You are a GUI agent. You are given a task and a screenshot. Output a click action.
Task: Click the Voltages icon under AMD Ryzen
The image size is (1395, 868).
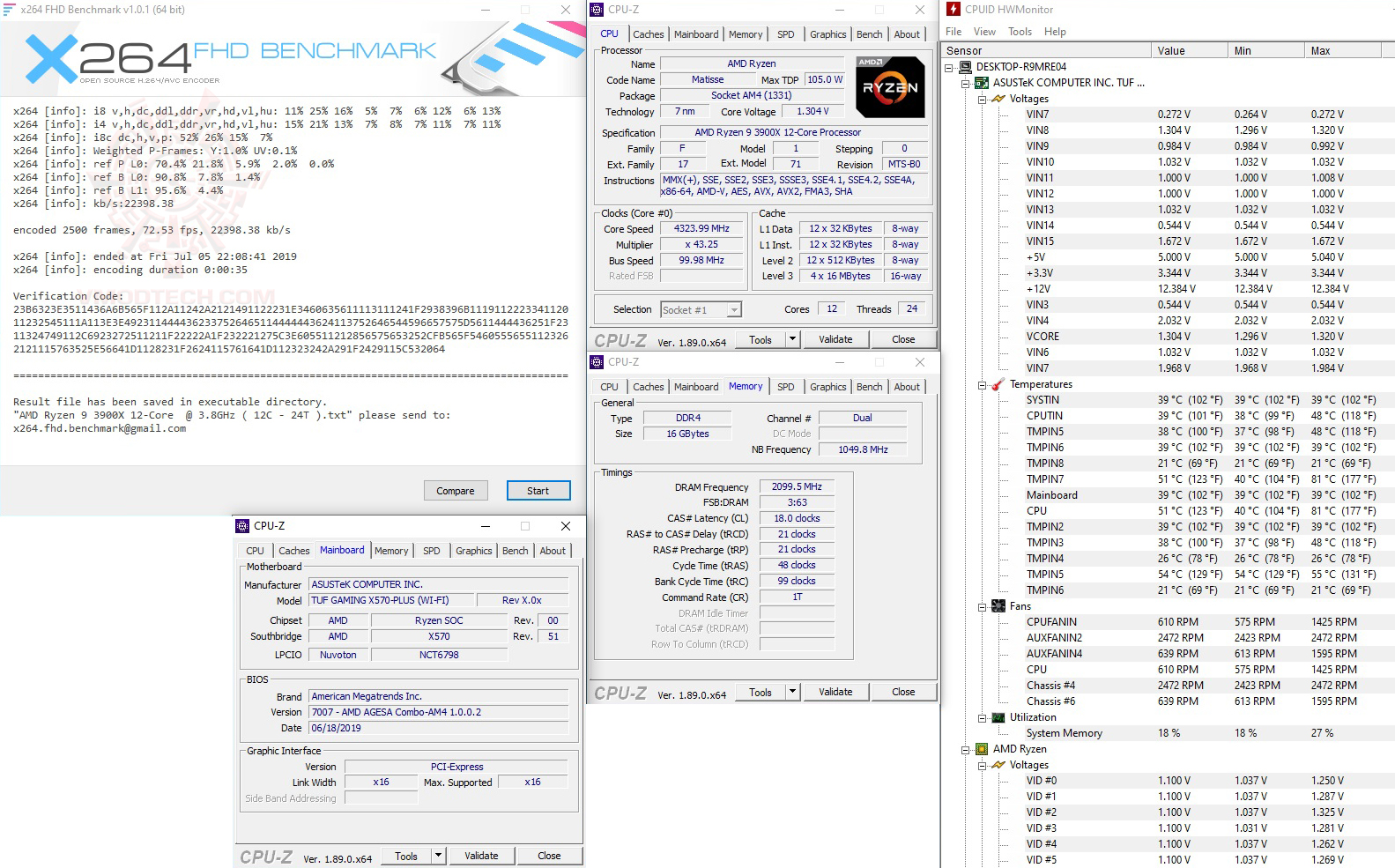(x=998, y=765)
